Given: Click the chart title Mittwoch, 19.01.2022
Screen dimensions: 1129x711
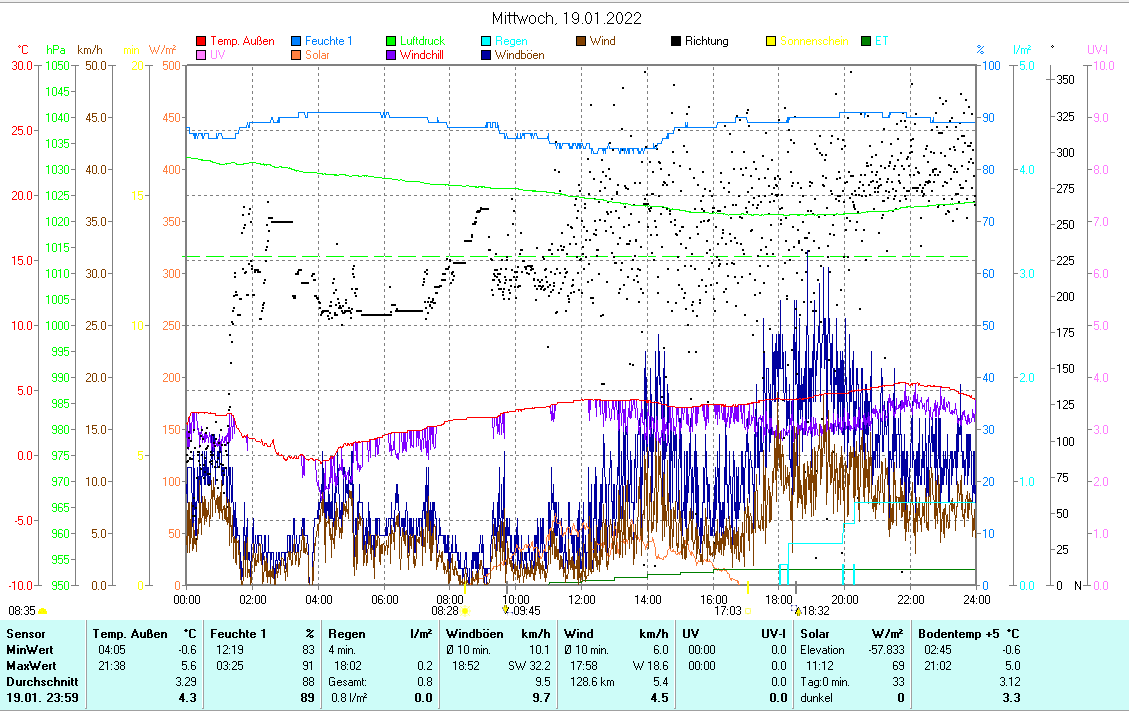Looking at the screenshot, I should [567, 18].
